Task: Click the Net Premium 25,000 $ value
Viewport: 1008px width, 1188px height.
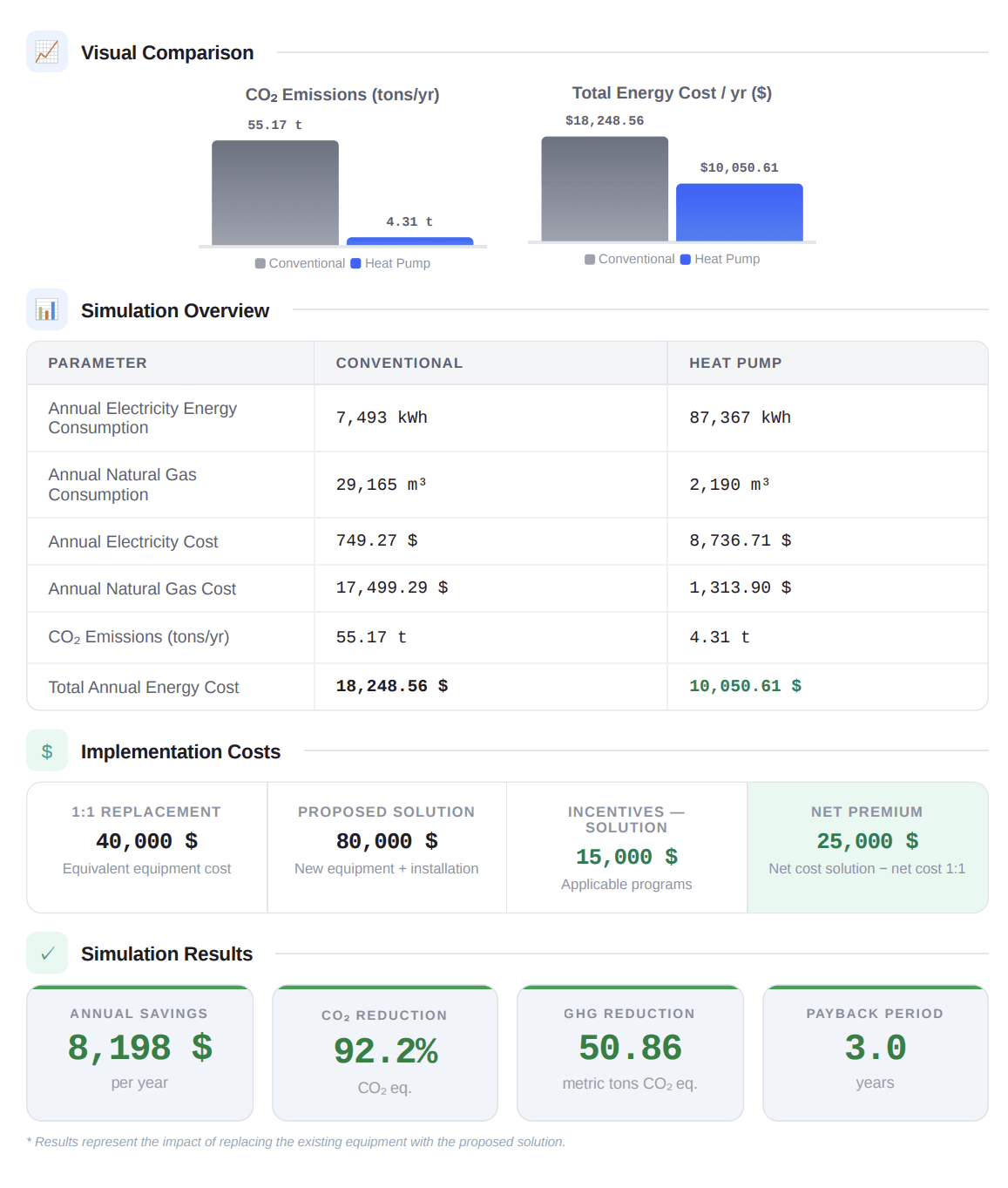Action: coord(867,841)
